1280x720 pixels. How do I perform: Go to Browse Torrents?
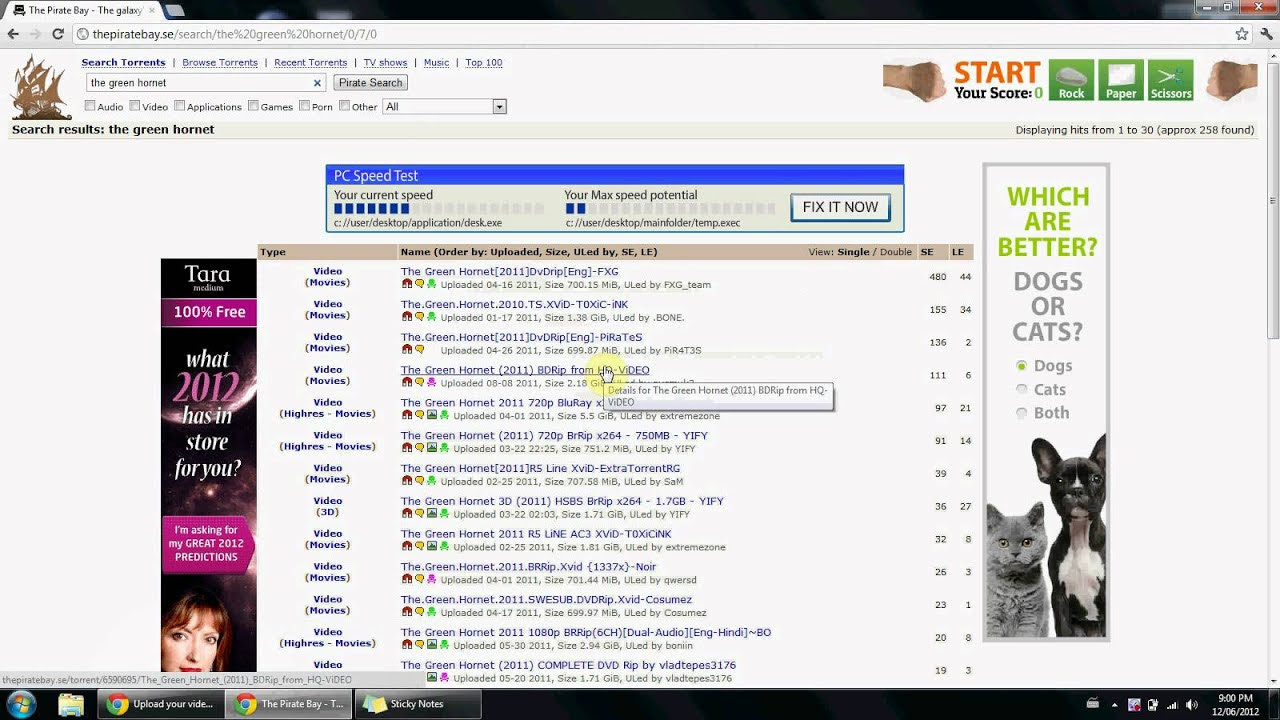pyautogui.click(x=220, y=62)
